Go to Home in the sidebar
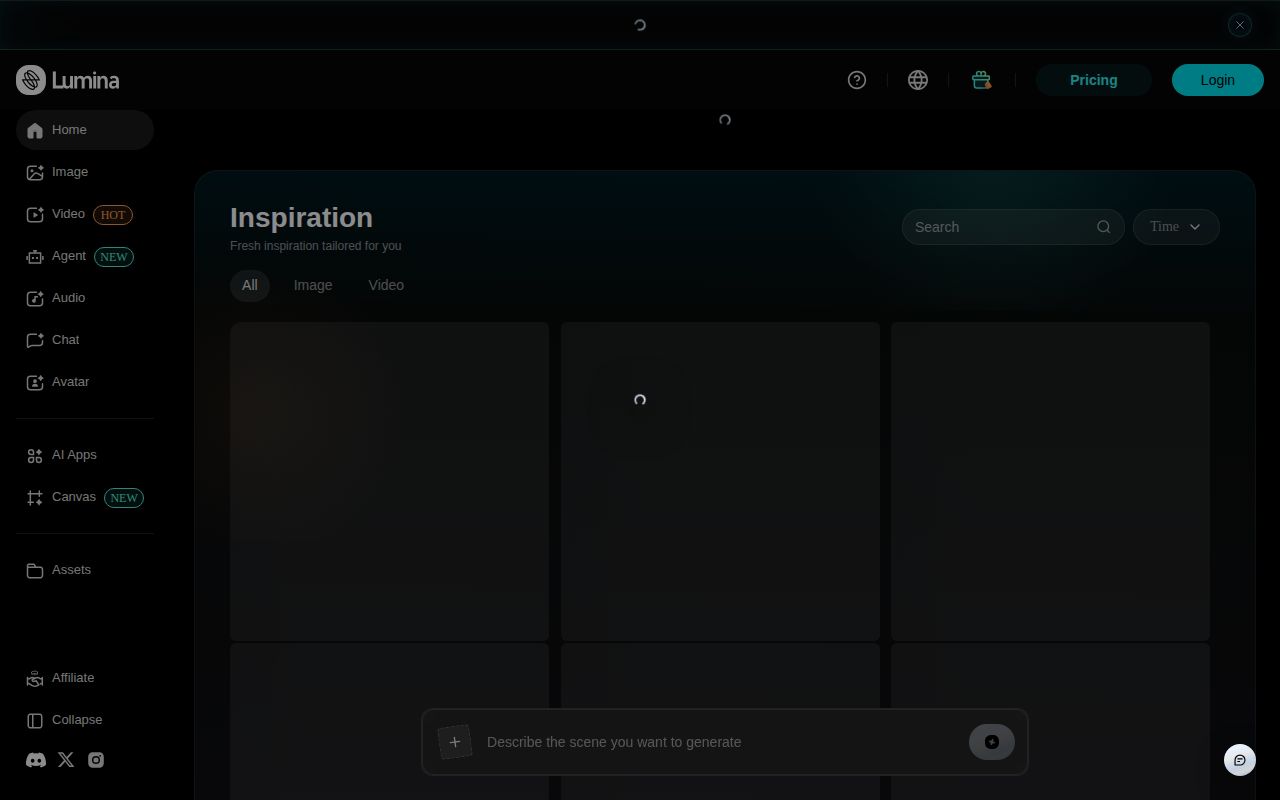 pyautogui.click(x=85, y=130)
